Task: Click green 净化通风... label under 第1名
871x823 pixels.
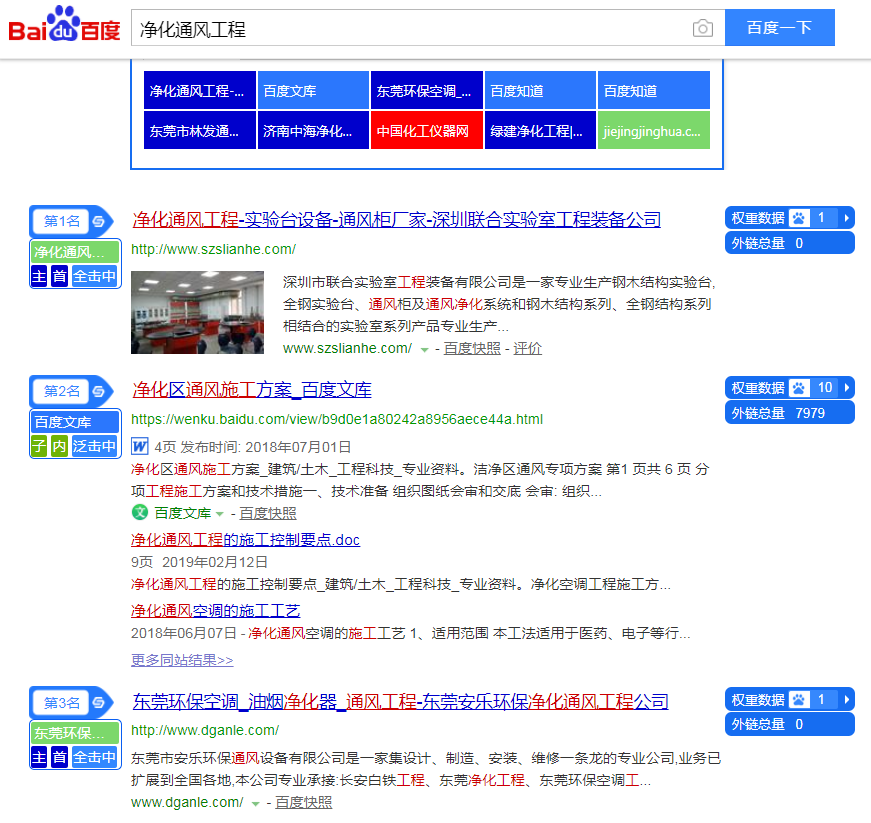Action: tap(75, 252)
